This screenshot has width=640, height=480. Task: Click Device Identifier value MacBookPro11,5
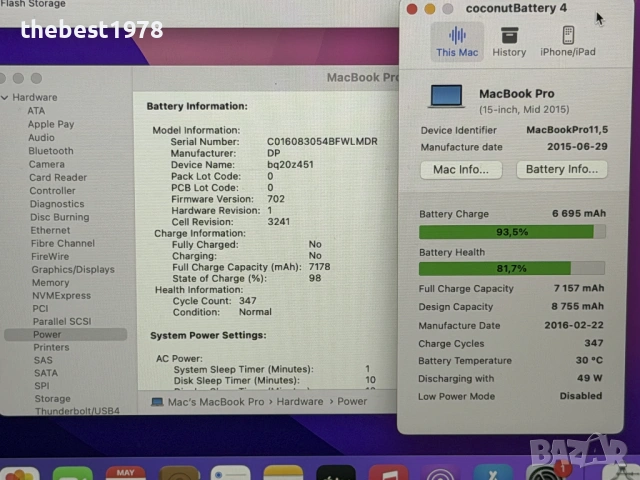pyautogui.click(x=567, y=130)
